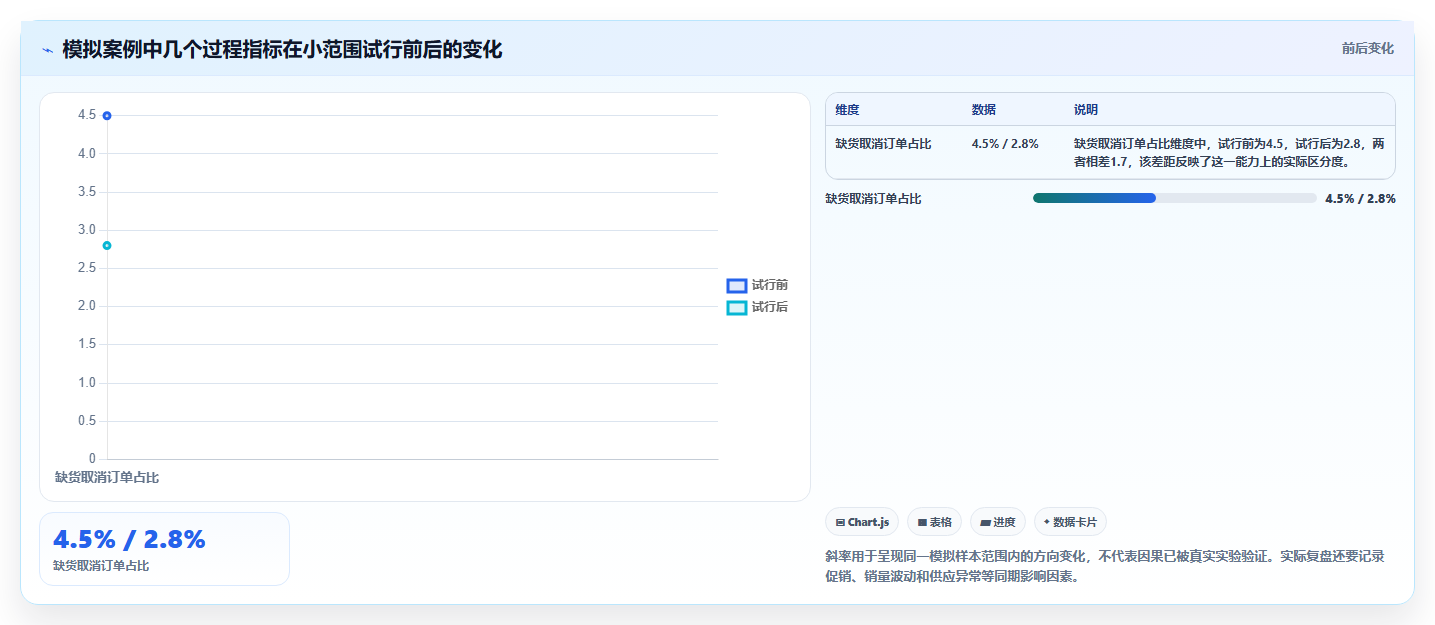The width and height of the screenshot is (1435, 625).
Task: Click the 试行前 blue legend swatch
Action: click(x=737, y=286)
